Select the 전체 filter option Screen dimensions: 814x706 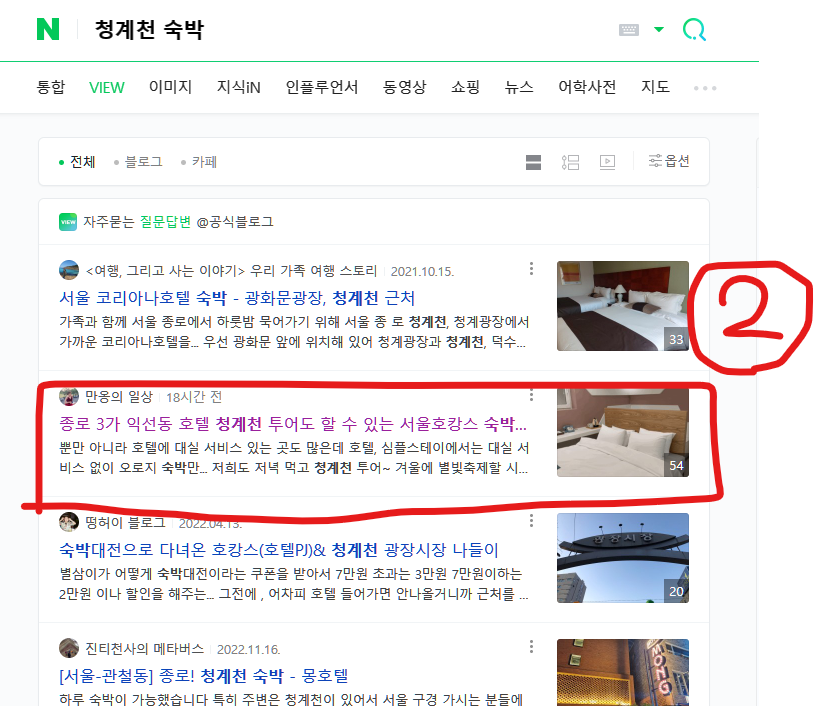click(x=77, y=162)
